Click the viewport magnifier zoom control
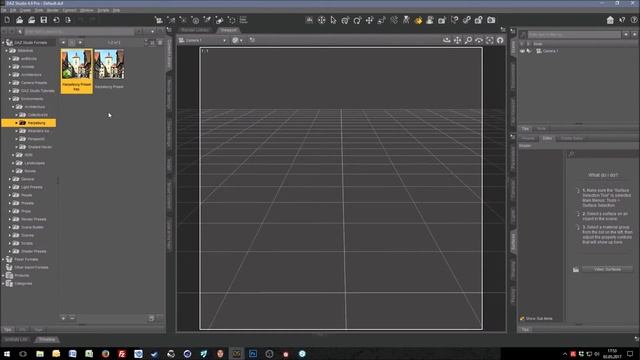The height and width of the screenshot is (360, 640). [468, 40]
